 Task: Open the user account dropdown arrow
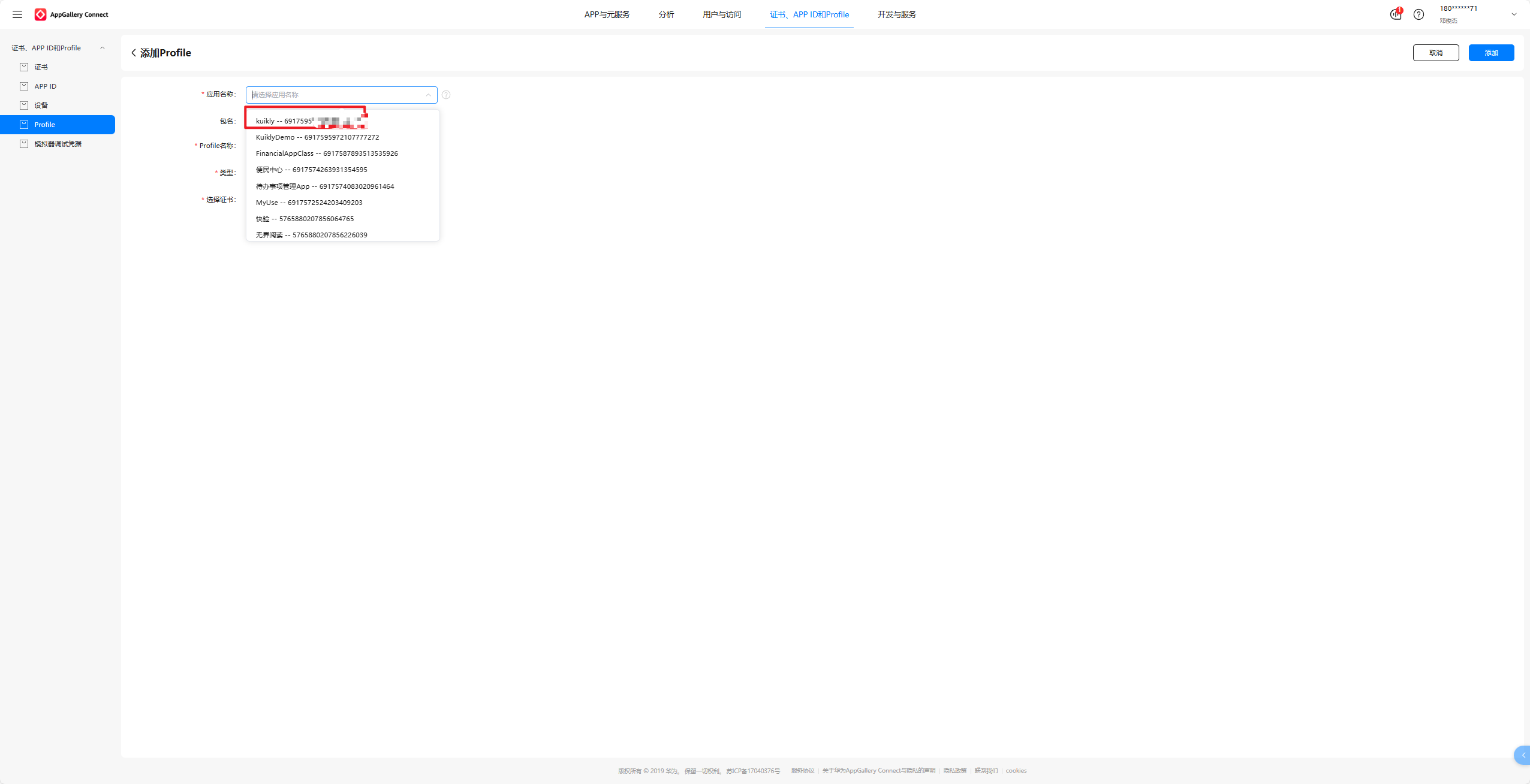coord(1513,14)
